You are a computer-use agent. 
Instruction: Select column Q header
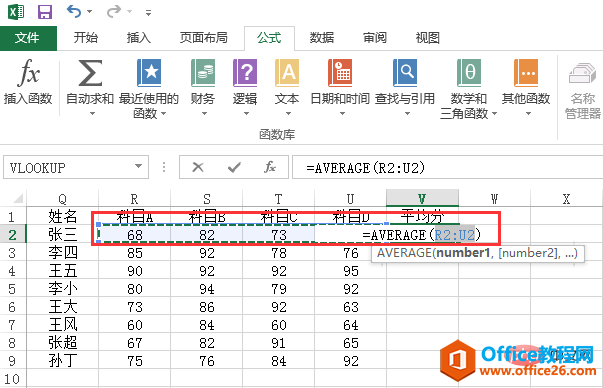pyautogui.click(x=62, y=198)
